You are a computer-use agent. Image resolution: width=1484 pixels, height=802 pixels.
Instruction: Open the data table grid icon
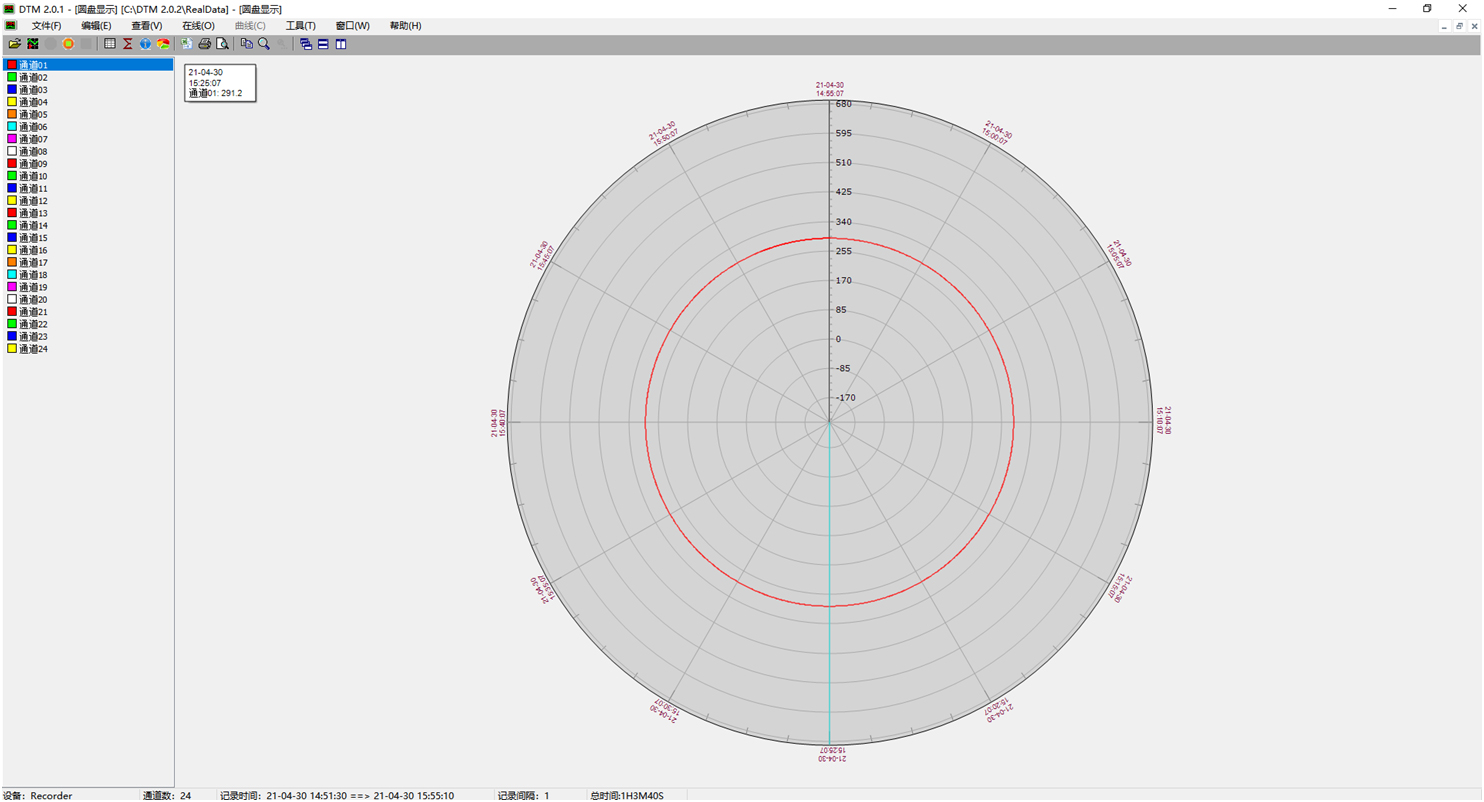pyautogui.click(x=110, y=44)
